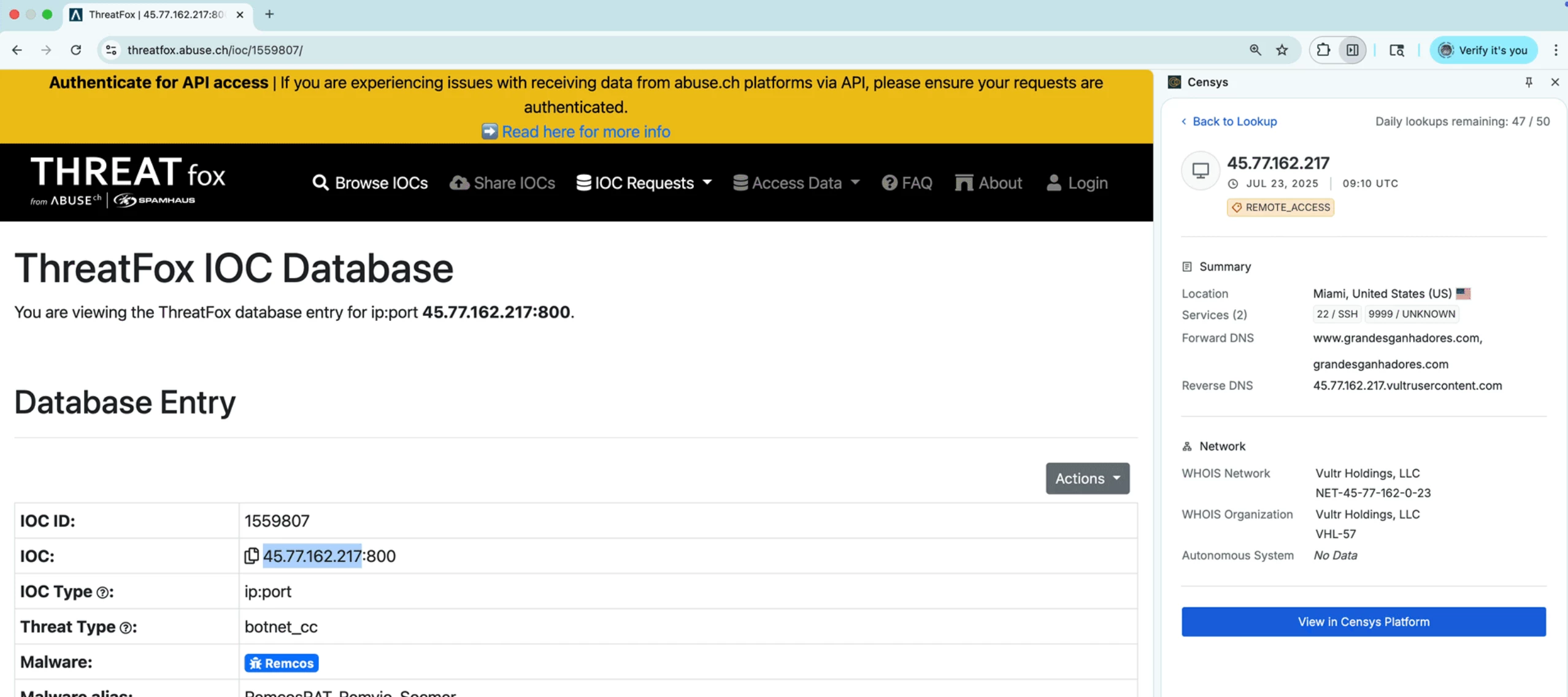The width and height of the screenshot is (1568, 697).
Task: Click IOC Type help question icon
Action: [102, 593]
